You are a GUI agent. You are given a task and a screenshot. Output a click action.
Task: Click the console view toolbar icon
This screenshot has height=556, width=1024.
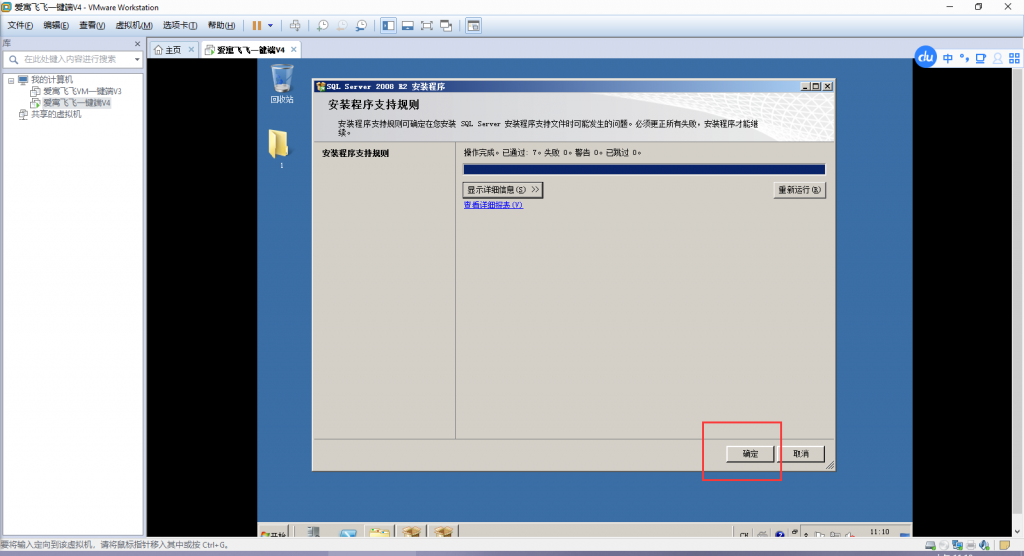[x=473, y=25]
